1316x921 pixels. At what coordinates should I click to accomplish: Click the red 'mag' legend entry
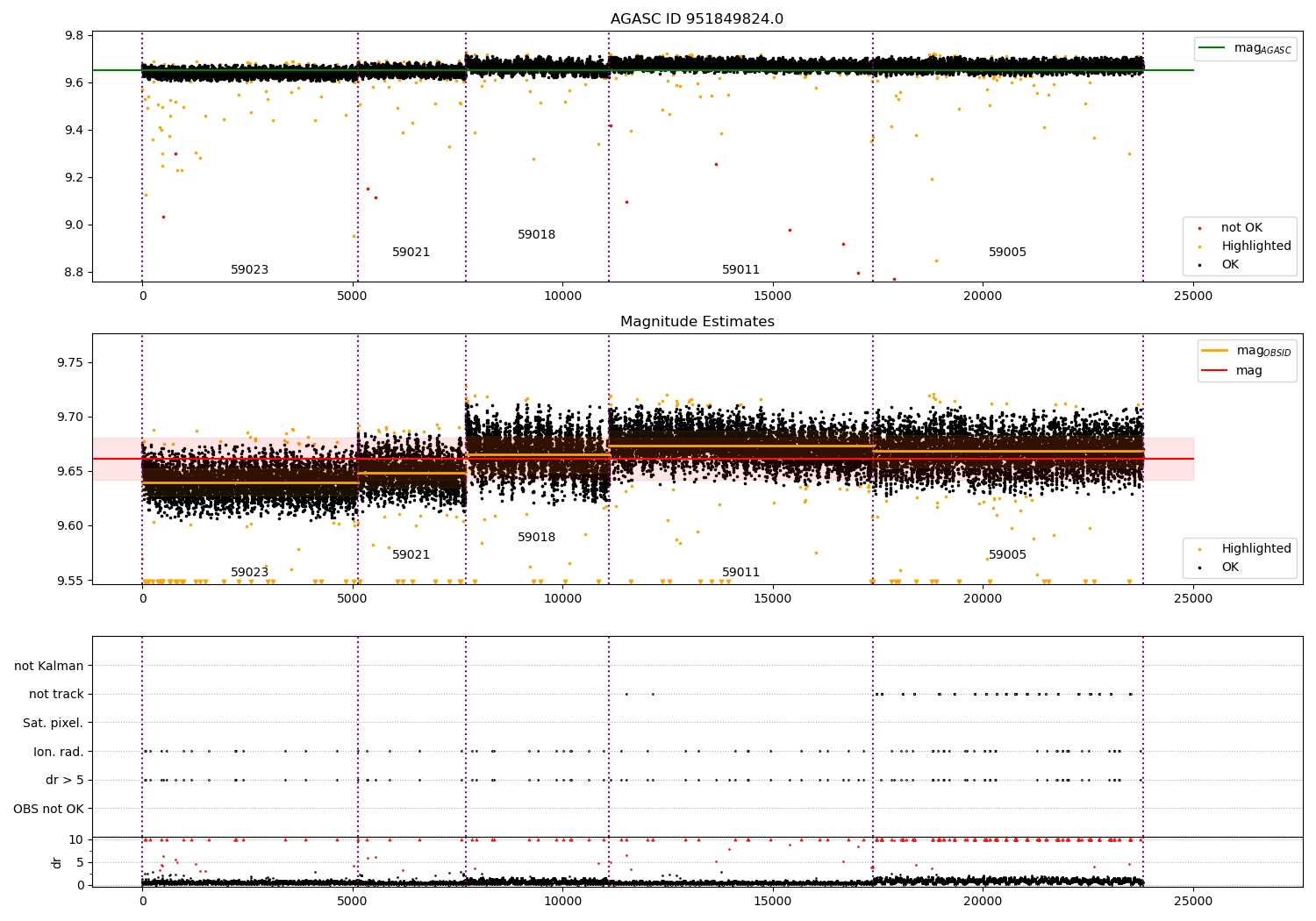coord(1233,371)
